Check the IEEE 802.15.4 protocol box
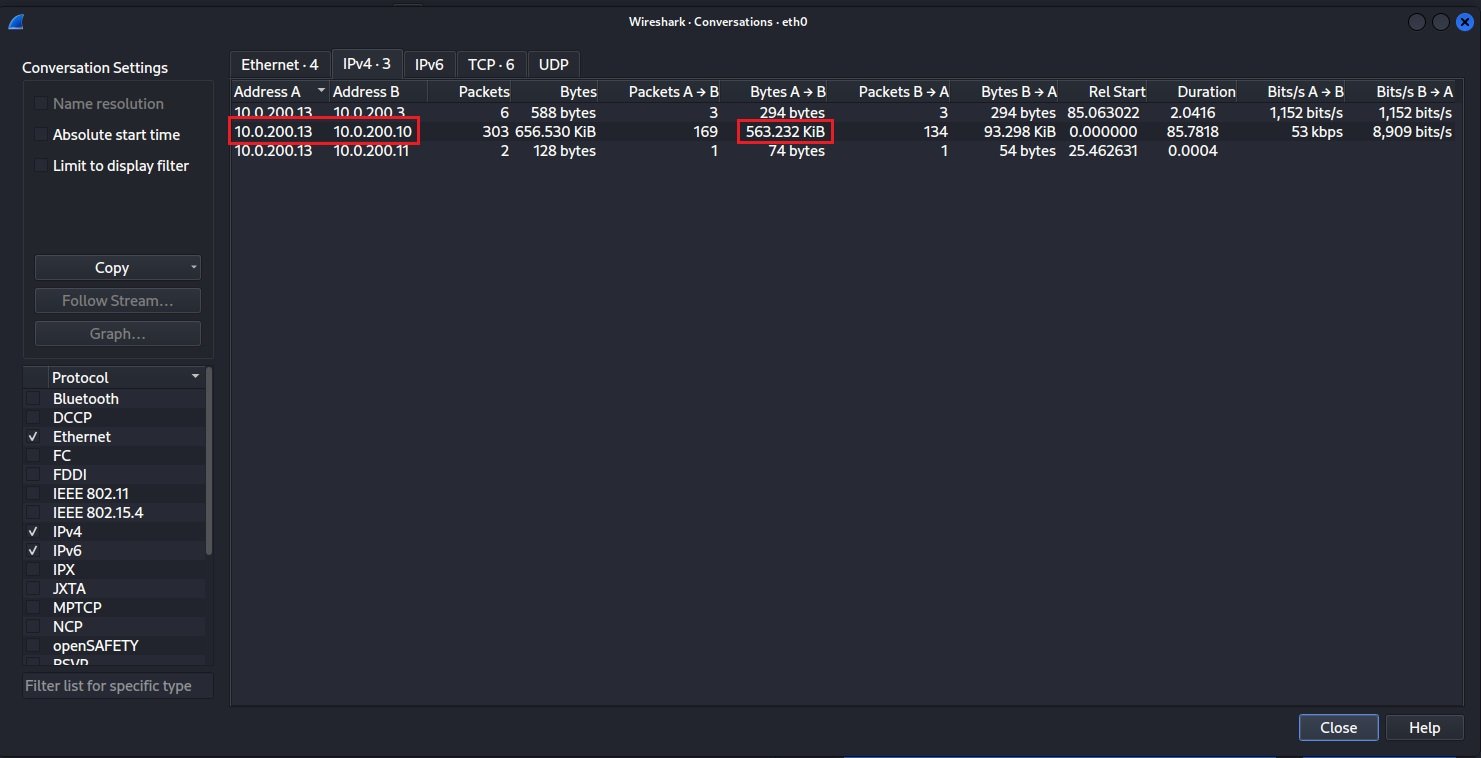Screen dimensions: 1481x758 coord(34,513)
